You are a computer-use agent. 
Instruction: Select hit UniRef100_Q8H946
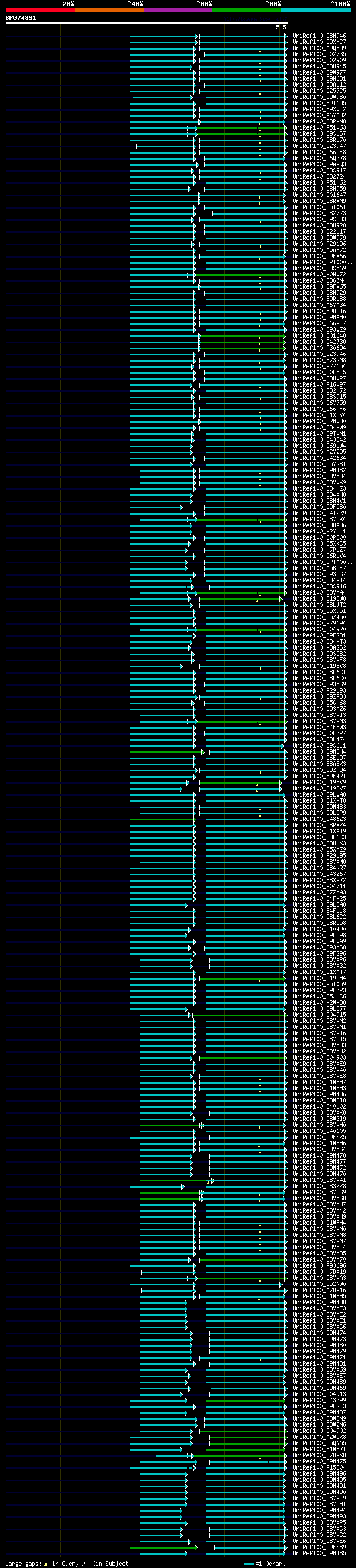[319, 36]
